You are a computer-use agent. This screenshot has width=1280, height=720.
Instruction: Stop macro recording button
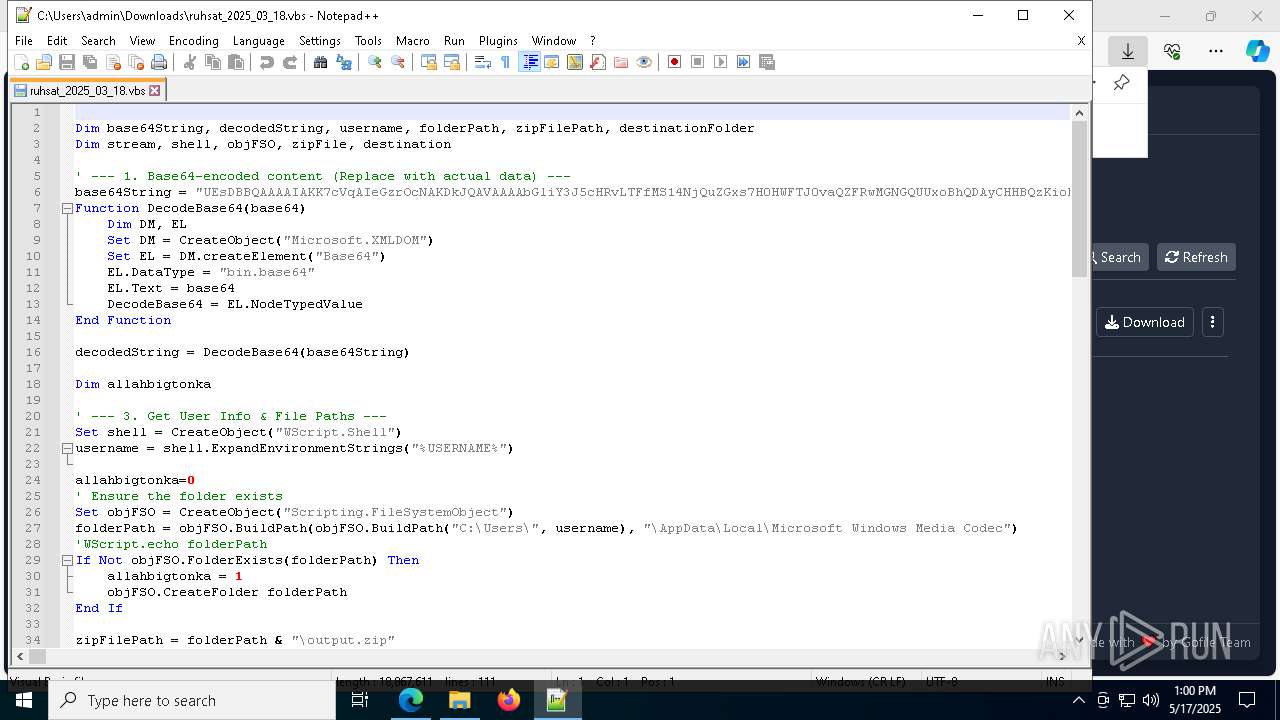[698, 62]
